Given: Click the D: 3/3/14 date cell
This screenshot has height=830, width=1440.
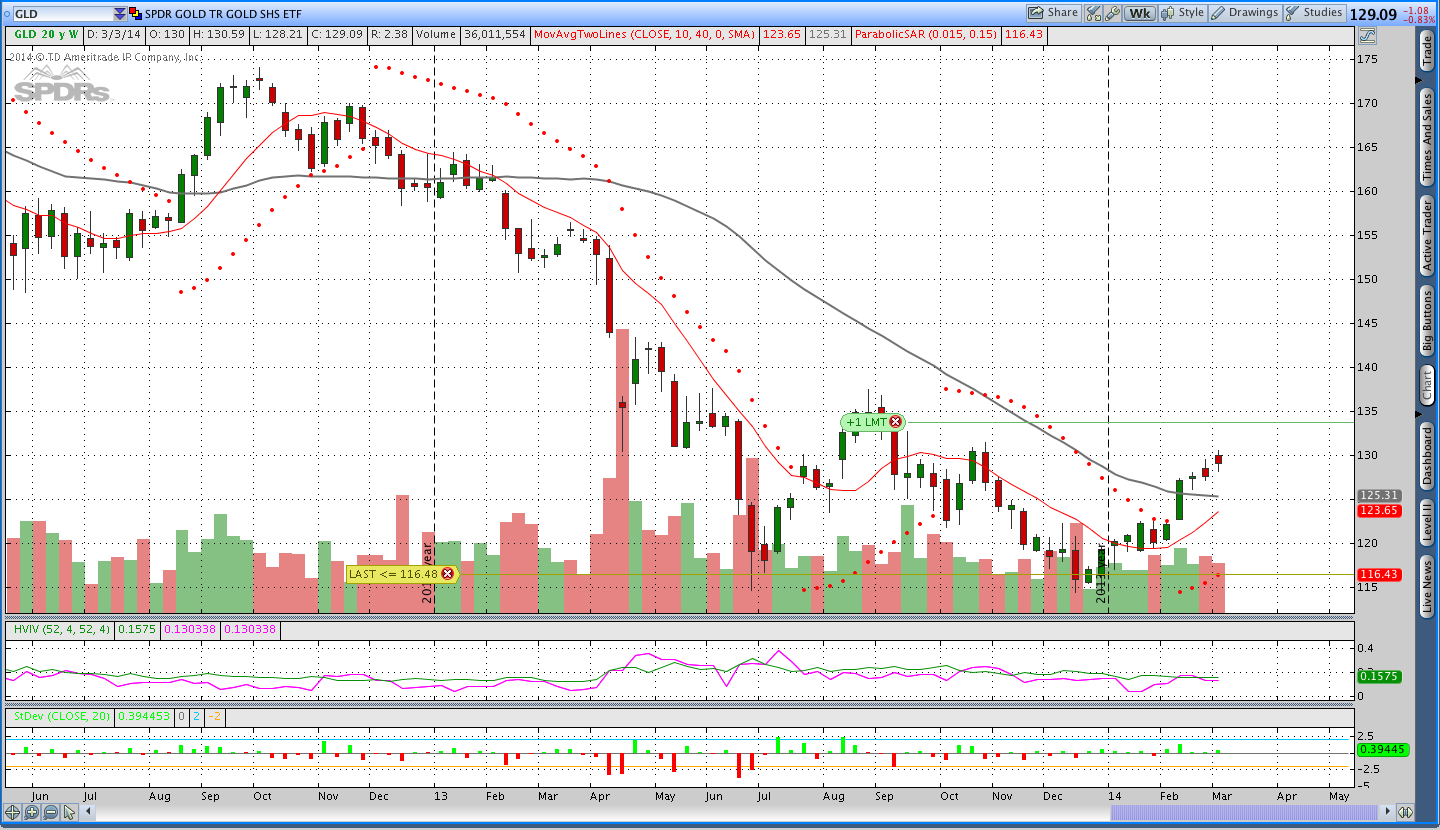Looking at the screenshot, I should point(114,34).
